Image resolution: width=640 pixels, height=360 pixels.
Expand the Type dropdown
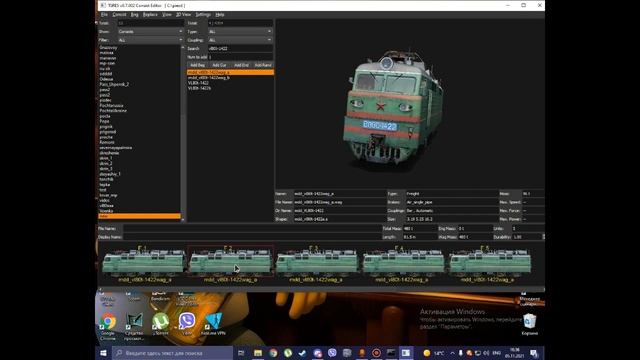point(240,31)
